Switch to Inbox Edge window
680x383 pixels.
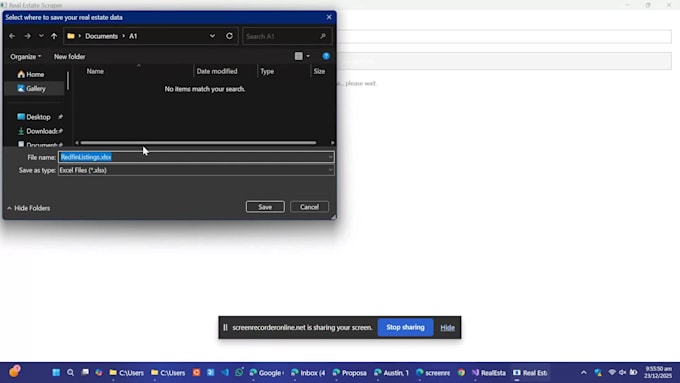tap(308, 373)
